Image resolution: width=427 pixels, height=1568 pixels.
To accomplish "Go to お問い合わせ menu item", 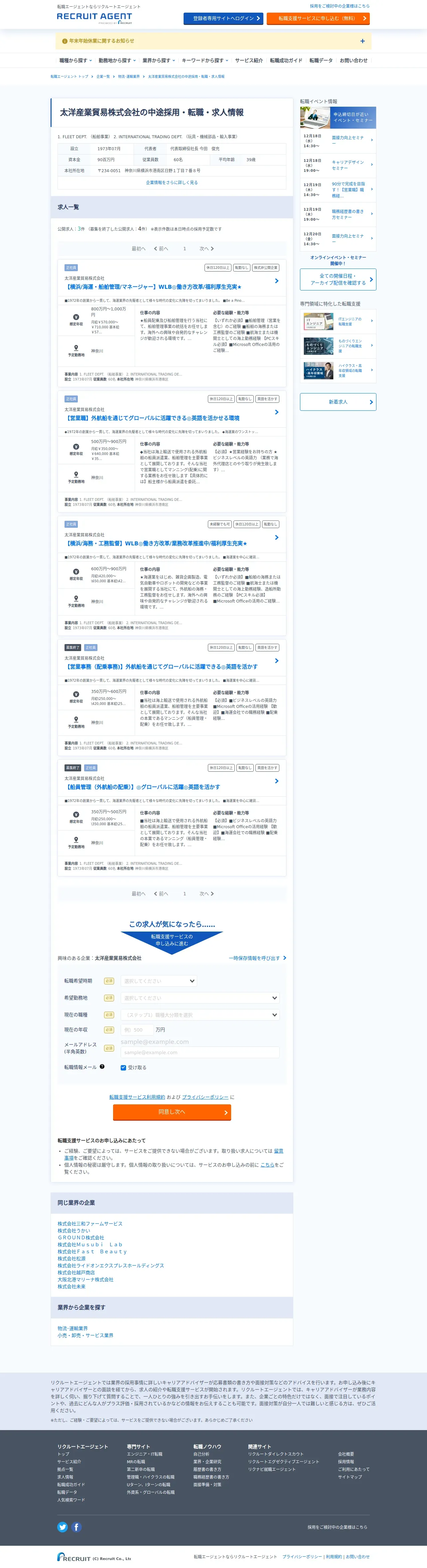I will point(353,61).
